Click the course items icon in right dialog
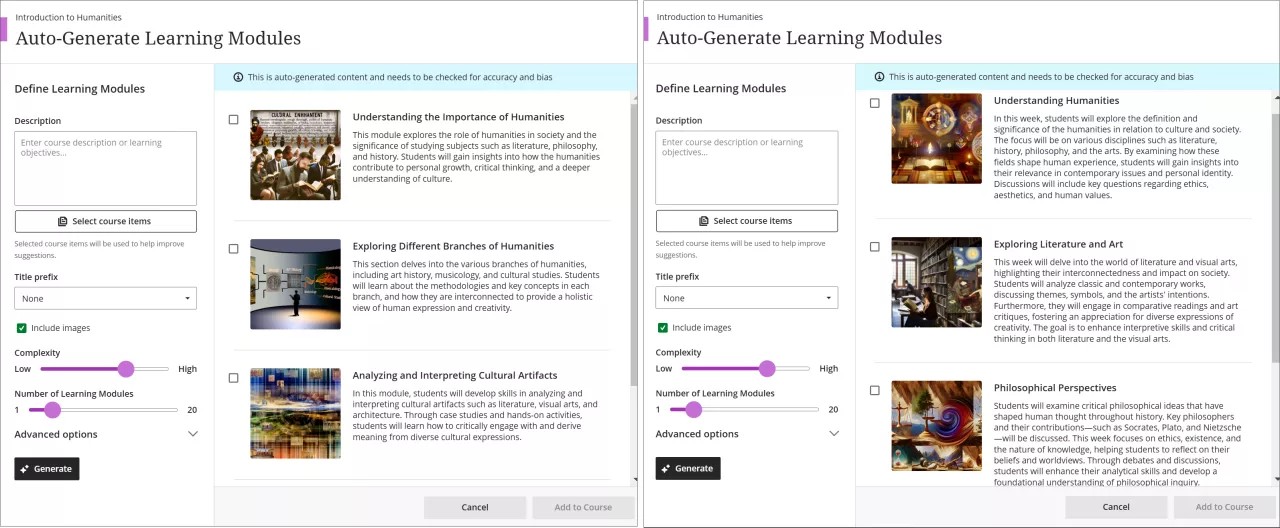 pyautogui.click(x=703, y=221)
